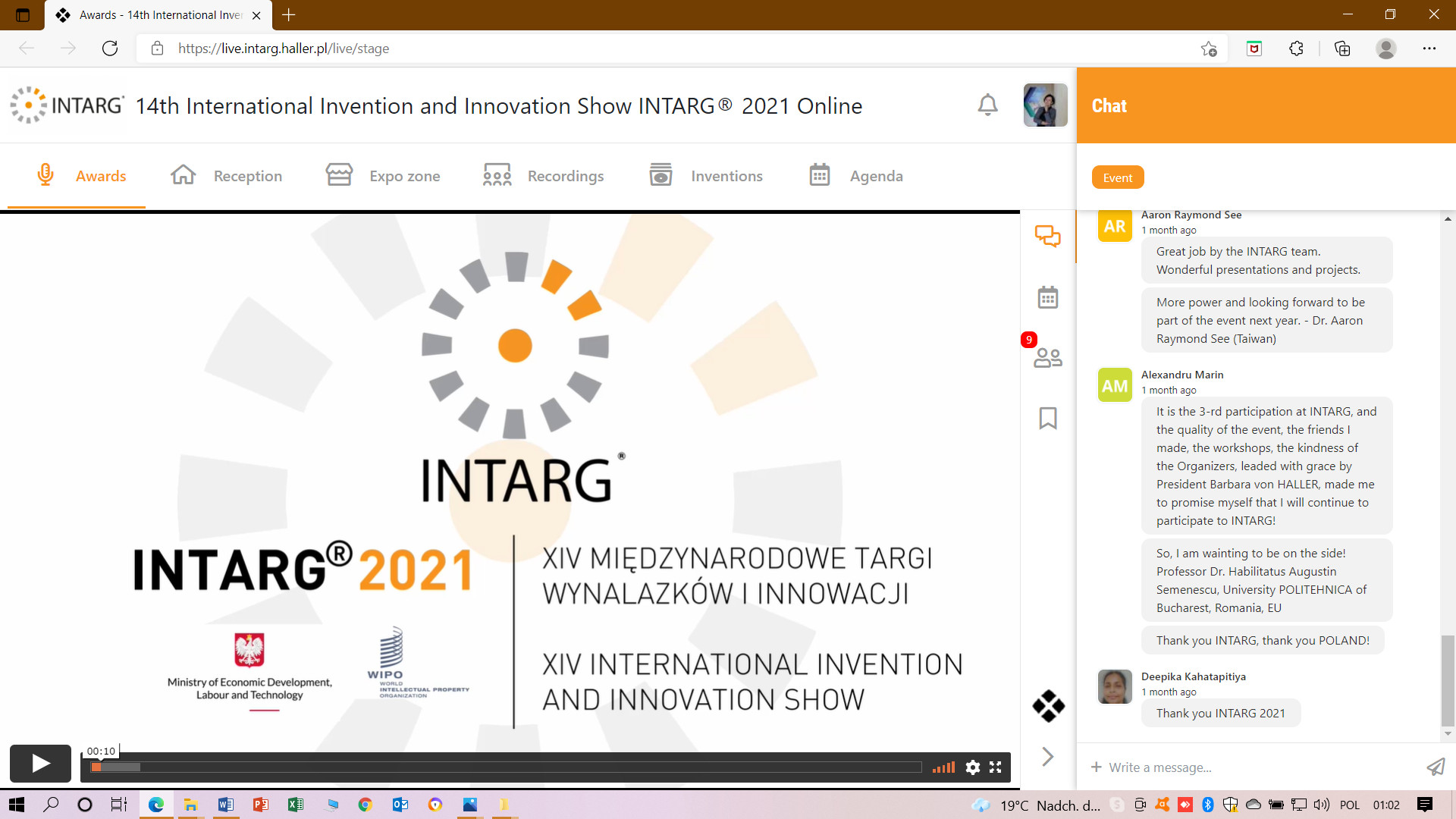Viewport: 1456px width, 819px height.
Task: Click Alexandru Marin's AM avatar
Action: coord(1115,385)
